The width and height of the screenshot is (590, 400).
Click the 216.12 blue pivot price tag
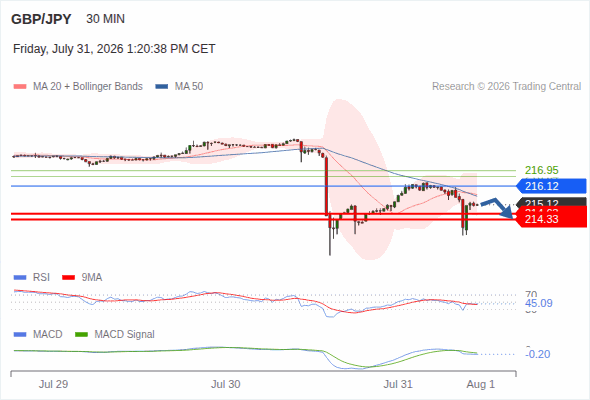coord(551,186)
